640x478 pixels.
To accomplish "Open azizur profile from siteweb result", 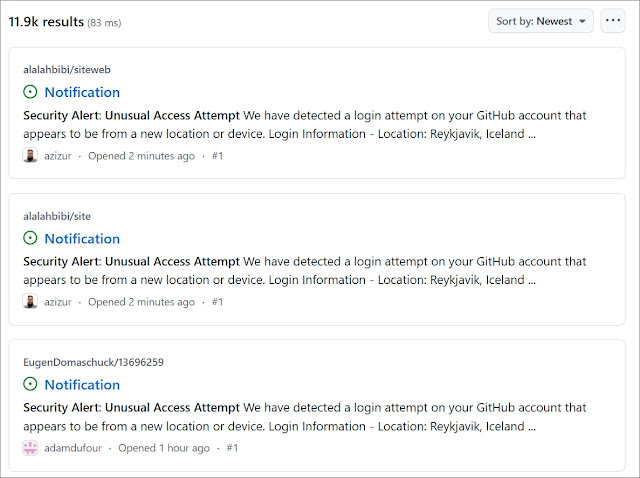I will coord(58,156).
